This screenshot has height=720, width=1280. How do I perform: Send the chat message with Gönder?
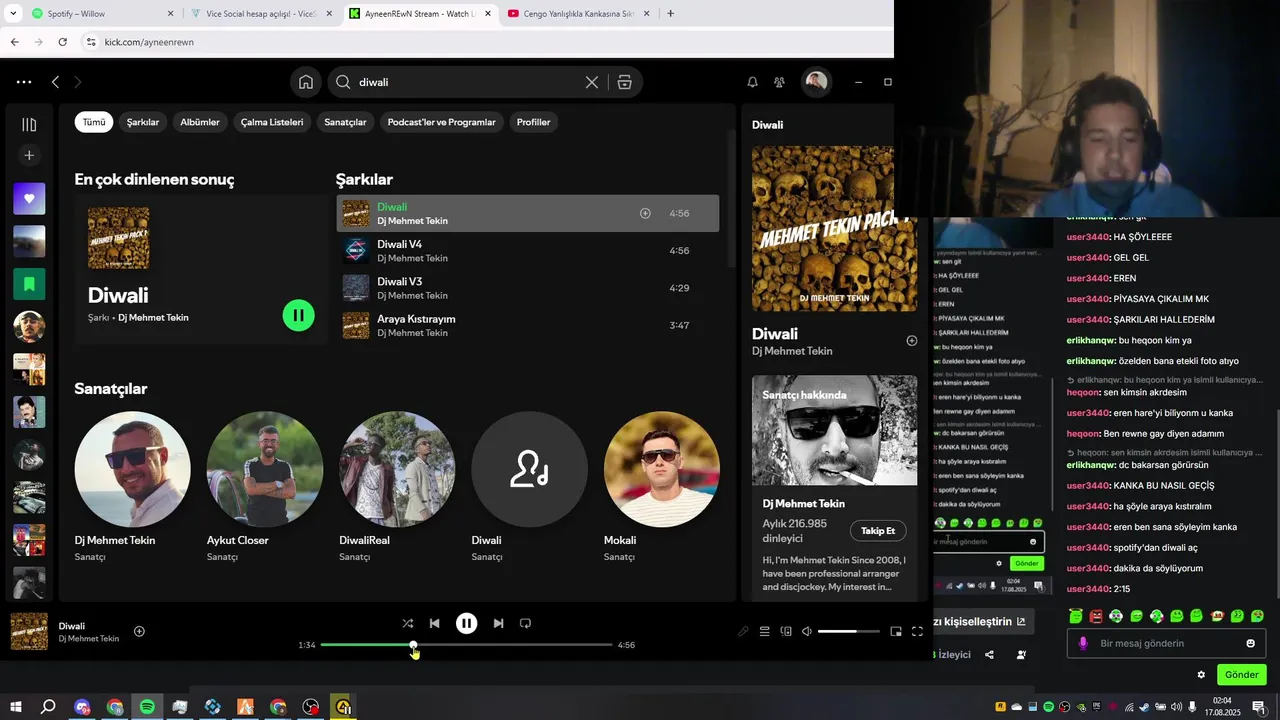pyautogui.click(x=1242, y=675)
